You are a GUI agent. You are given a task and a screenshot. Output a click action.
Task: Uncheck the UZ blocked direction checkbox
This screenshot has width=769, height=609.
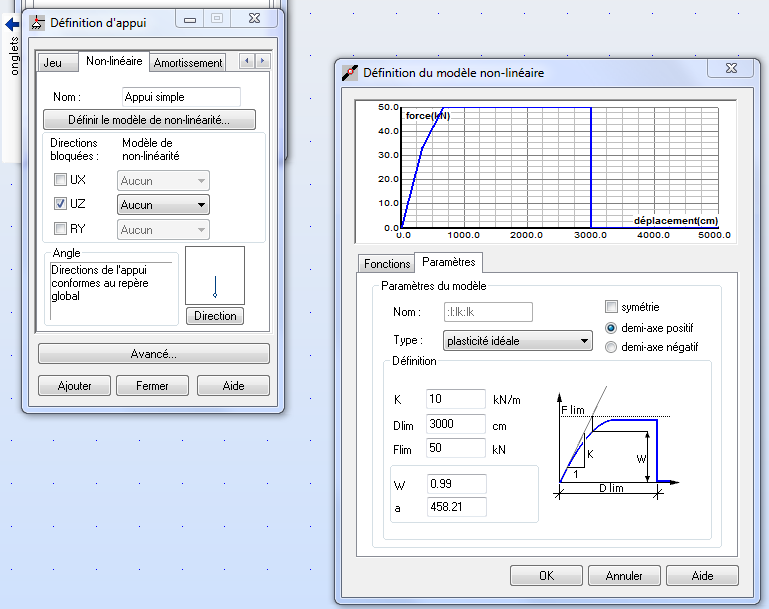click(60, 203)
